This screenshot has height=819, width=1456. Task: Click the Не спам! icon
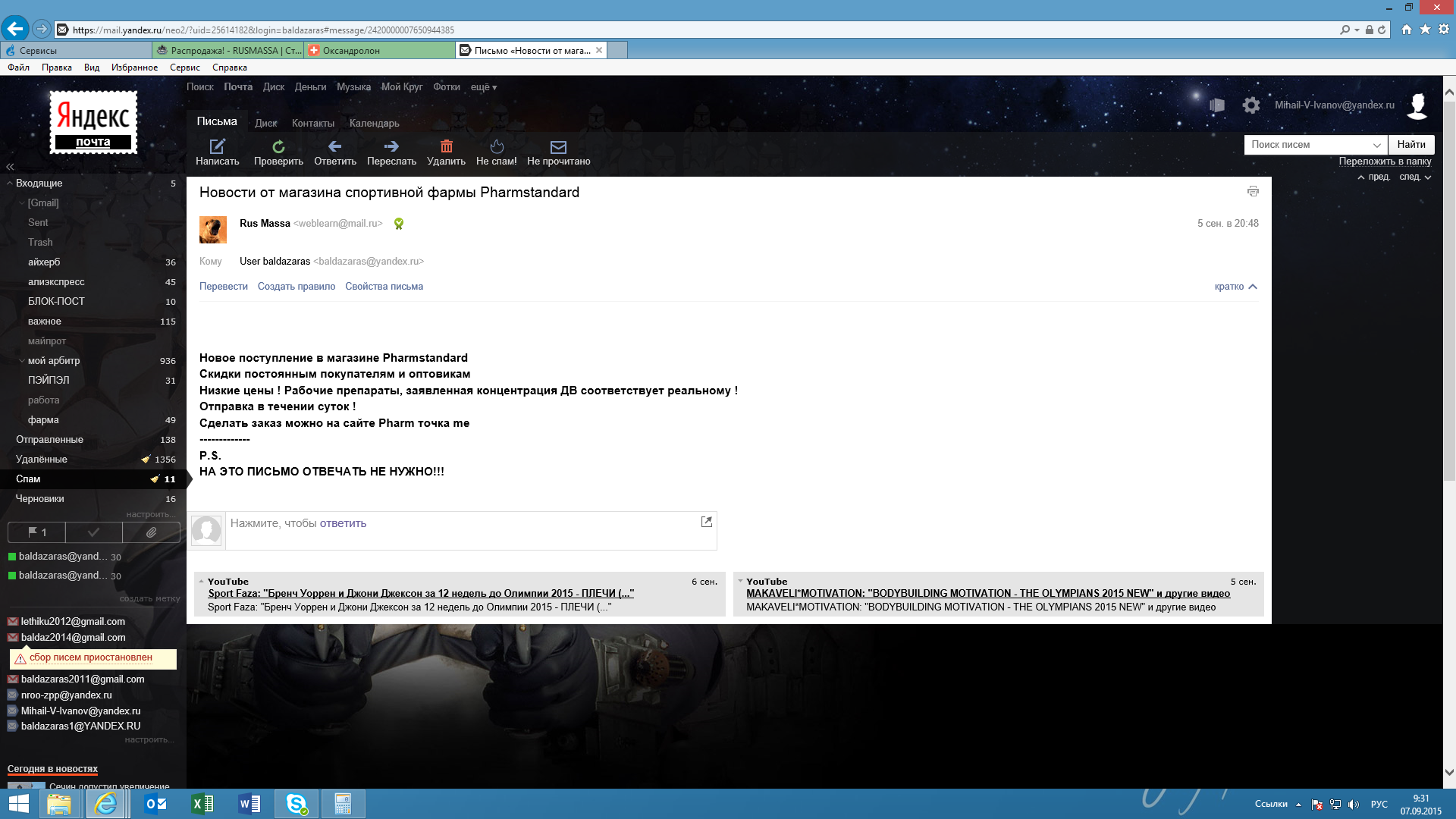tap(497, 146)
